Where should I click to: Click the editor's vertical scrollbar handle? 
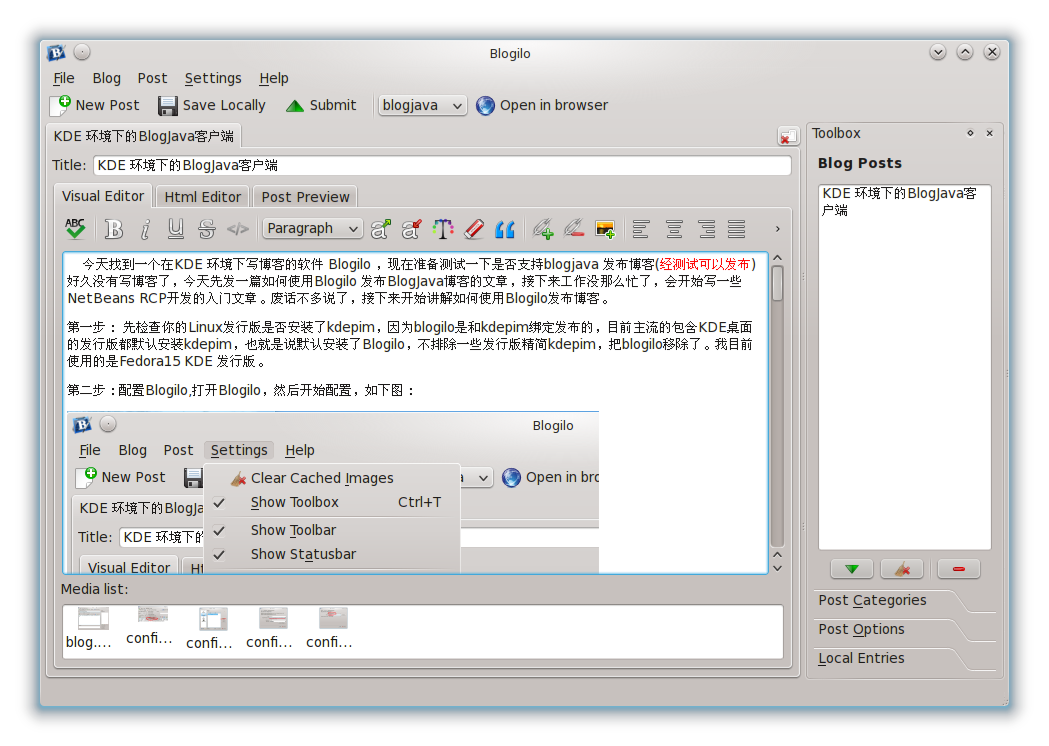(777, 284)
